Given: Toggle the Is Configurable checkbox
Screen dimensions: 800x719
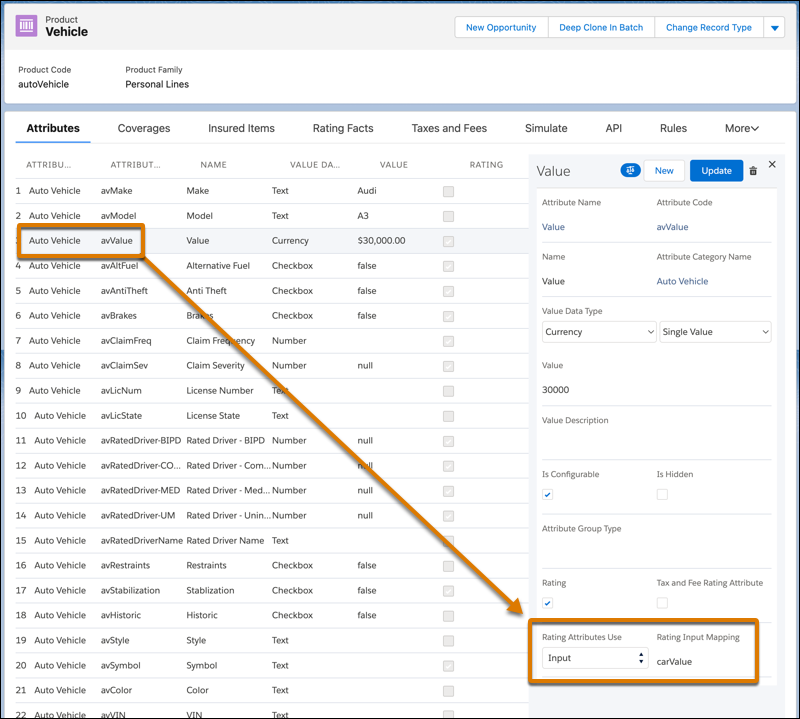Looking at the screenshot, I should pos(547,494).
